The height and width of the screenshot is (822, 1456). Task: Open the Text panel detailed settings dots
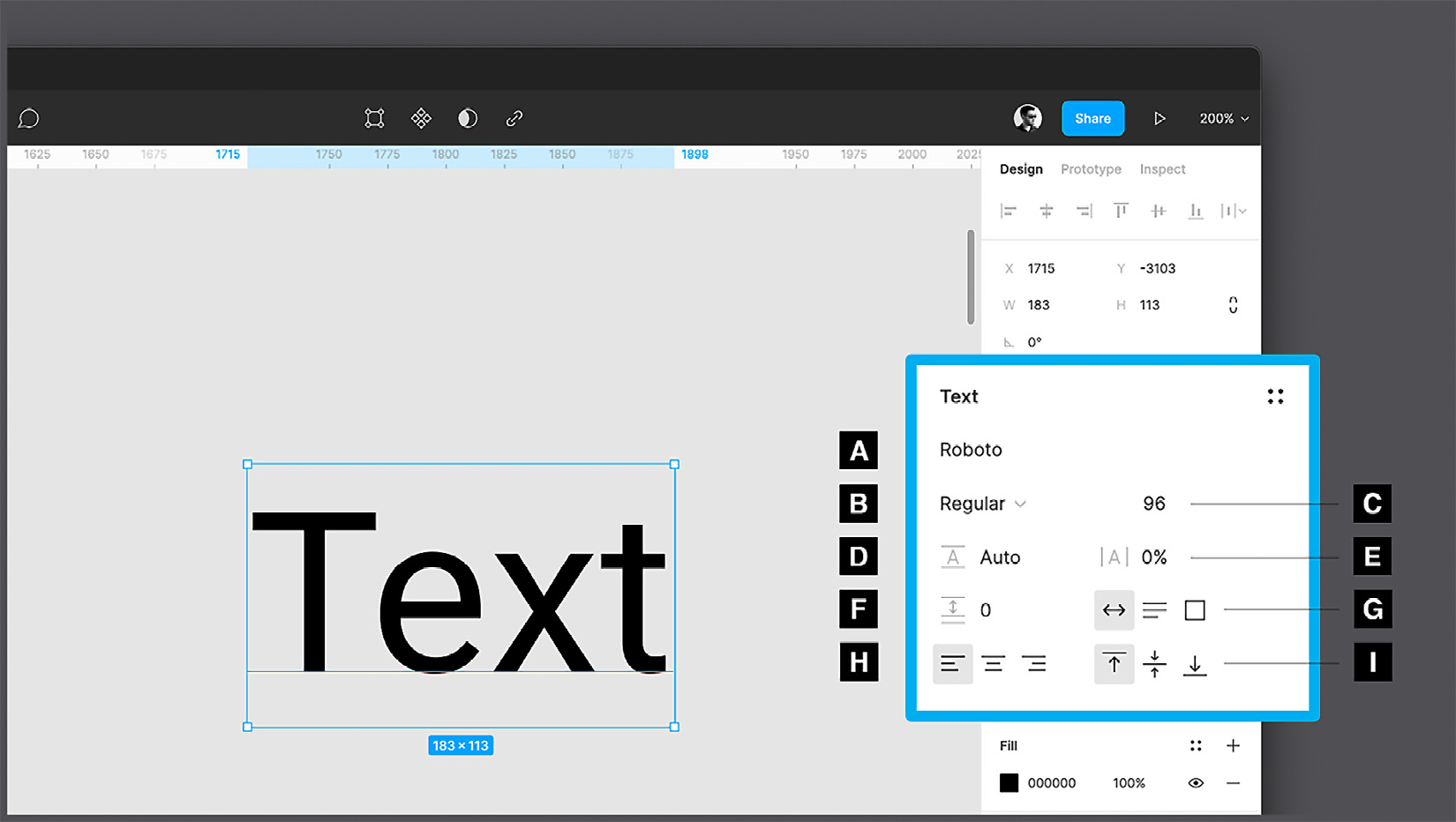[x=1276, y=396]
